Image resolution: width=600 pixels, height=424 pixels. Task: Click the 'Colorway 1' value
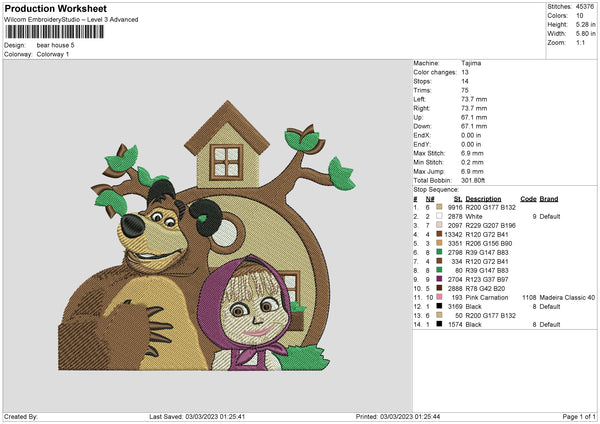coord(53,54)
